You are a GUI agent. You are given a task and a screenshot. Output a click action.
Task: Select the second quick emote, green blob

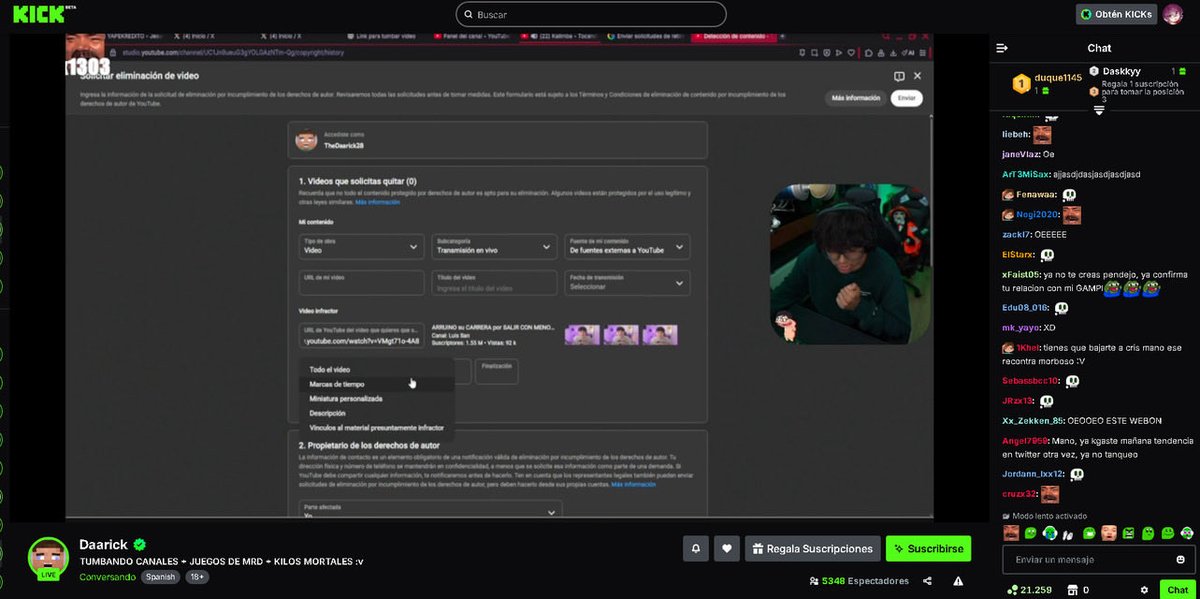point(1030,533)
